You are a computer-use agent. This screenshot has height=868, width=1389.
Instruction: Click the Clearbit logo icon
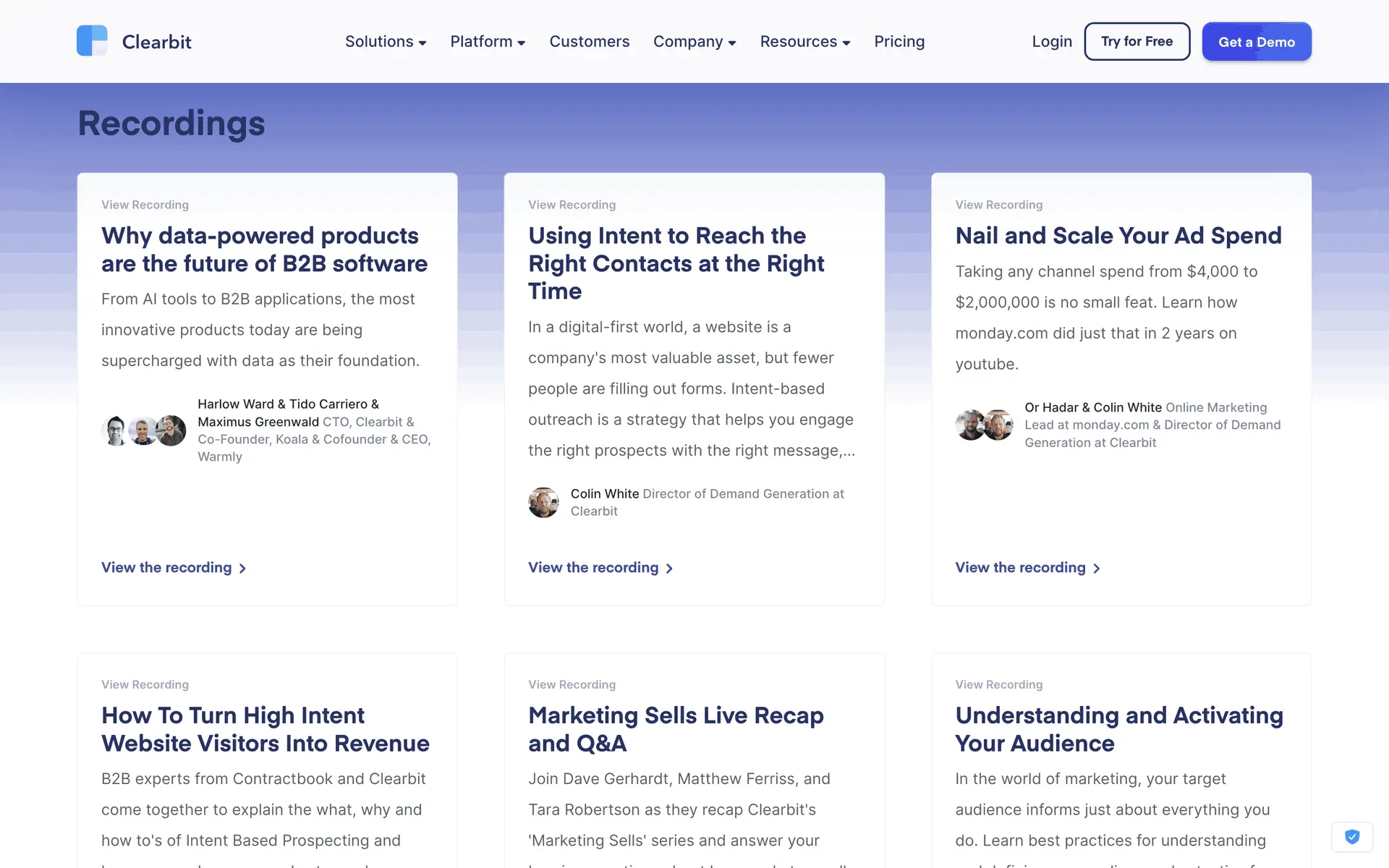(x=92, y=41)
